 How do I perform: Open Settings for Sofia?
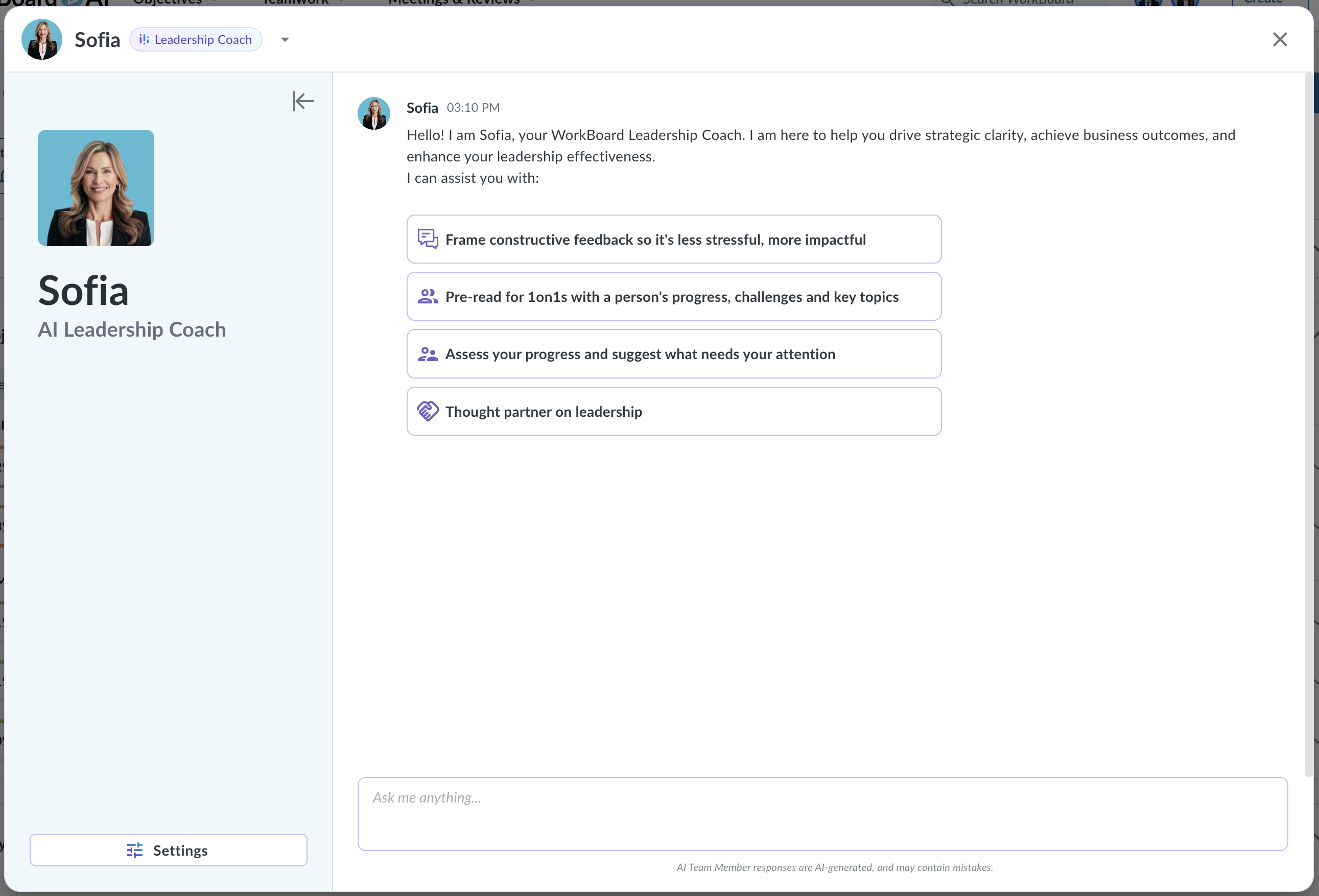tap(169, 850)
